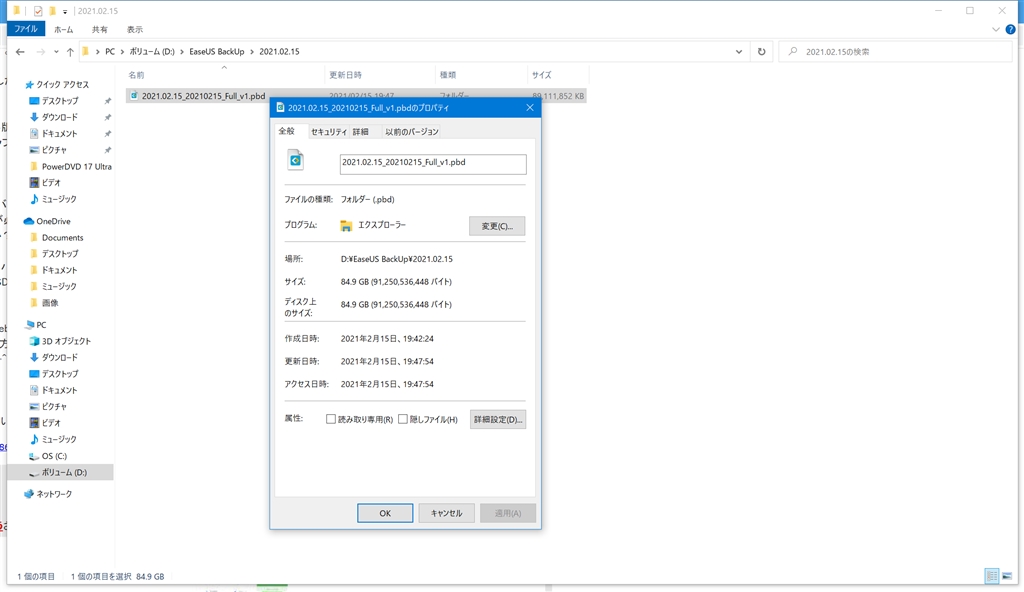Sort by 種類 column header

click(x=480, y=75)
